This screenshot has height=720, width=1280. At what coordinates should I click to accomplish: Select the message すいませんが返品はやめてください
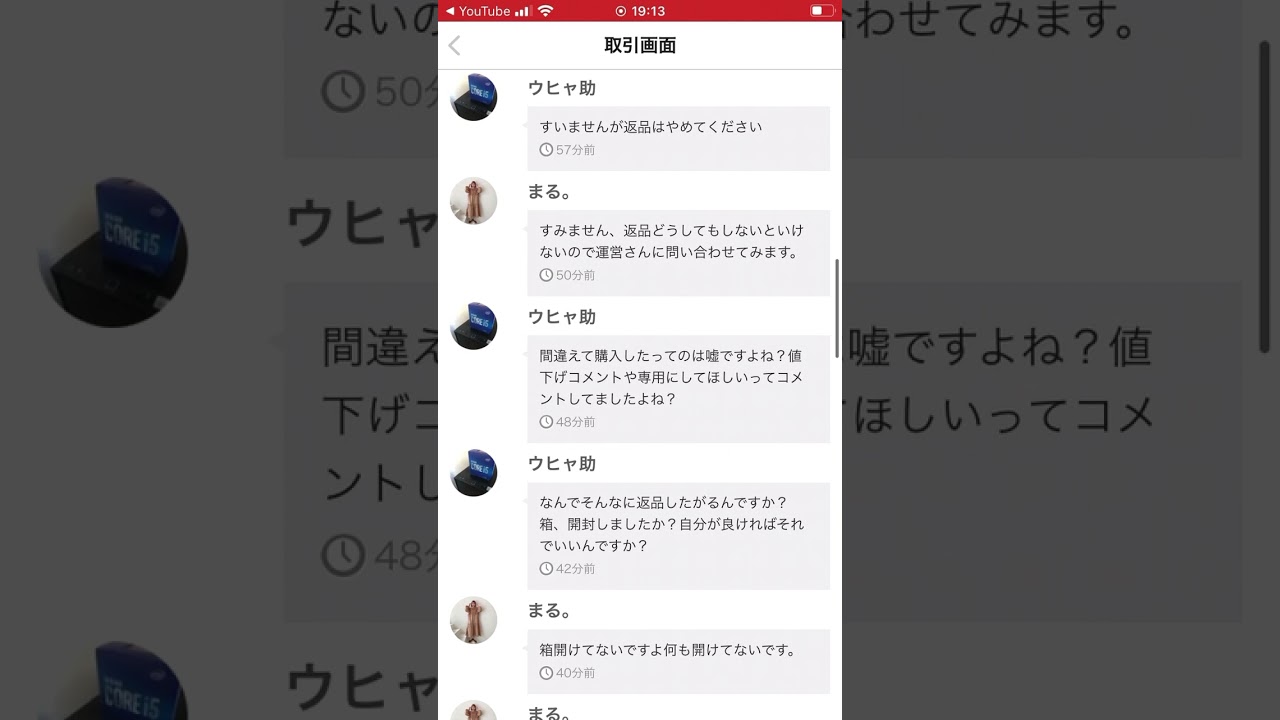coord(679,138)
